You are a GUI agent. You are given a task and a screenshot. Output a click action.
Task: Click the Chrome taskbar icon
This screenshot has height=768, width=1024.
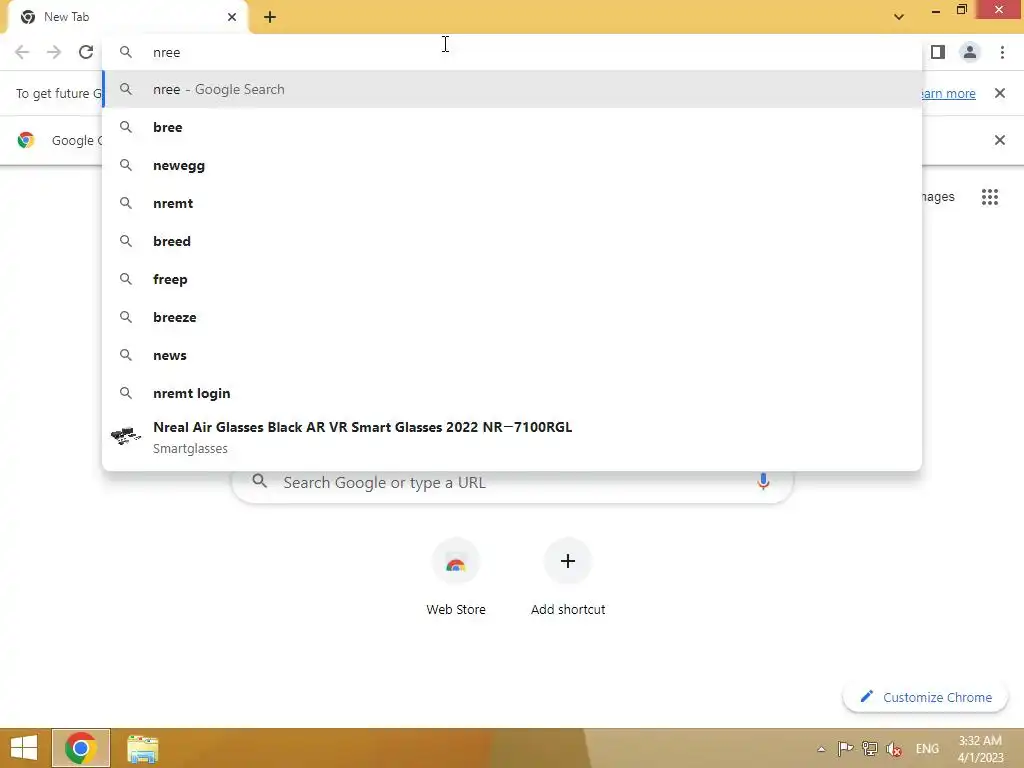81,748
